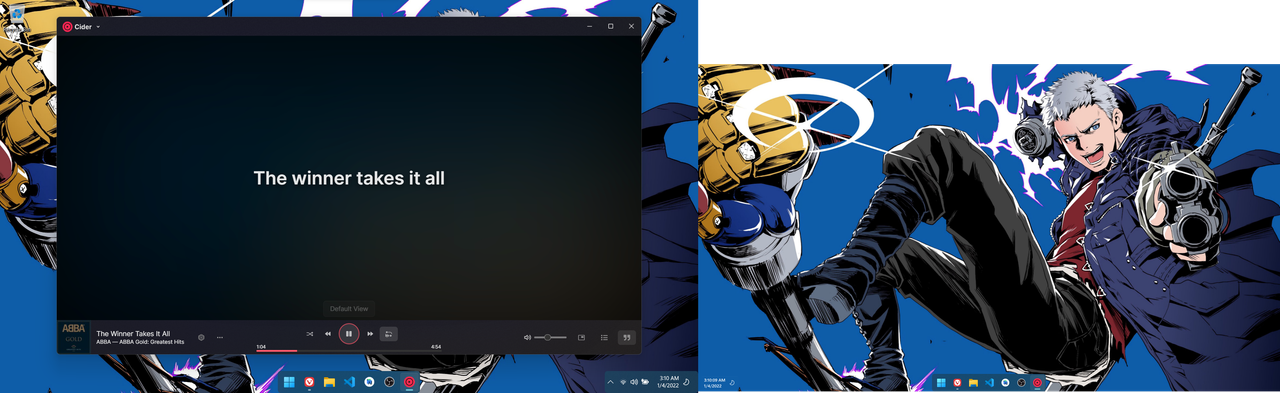
Task: Click the gear icon beside song title
Action: pos(201,337)
